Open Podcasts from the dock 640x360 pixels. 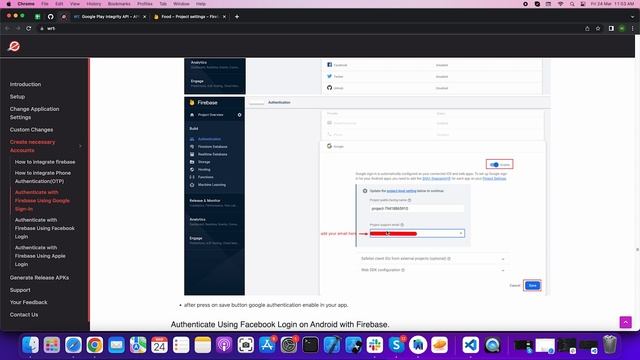(224, 345)
